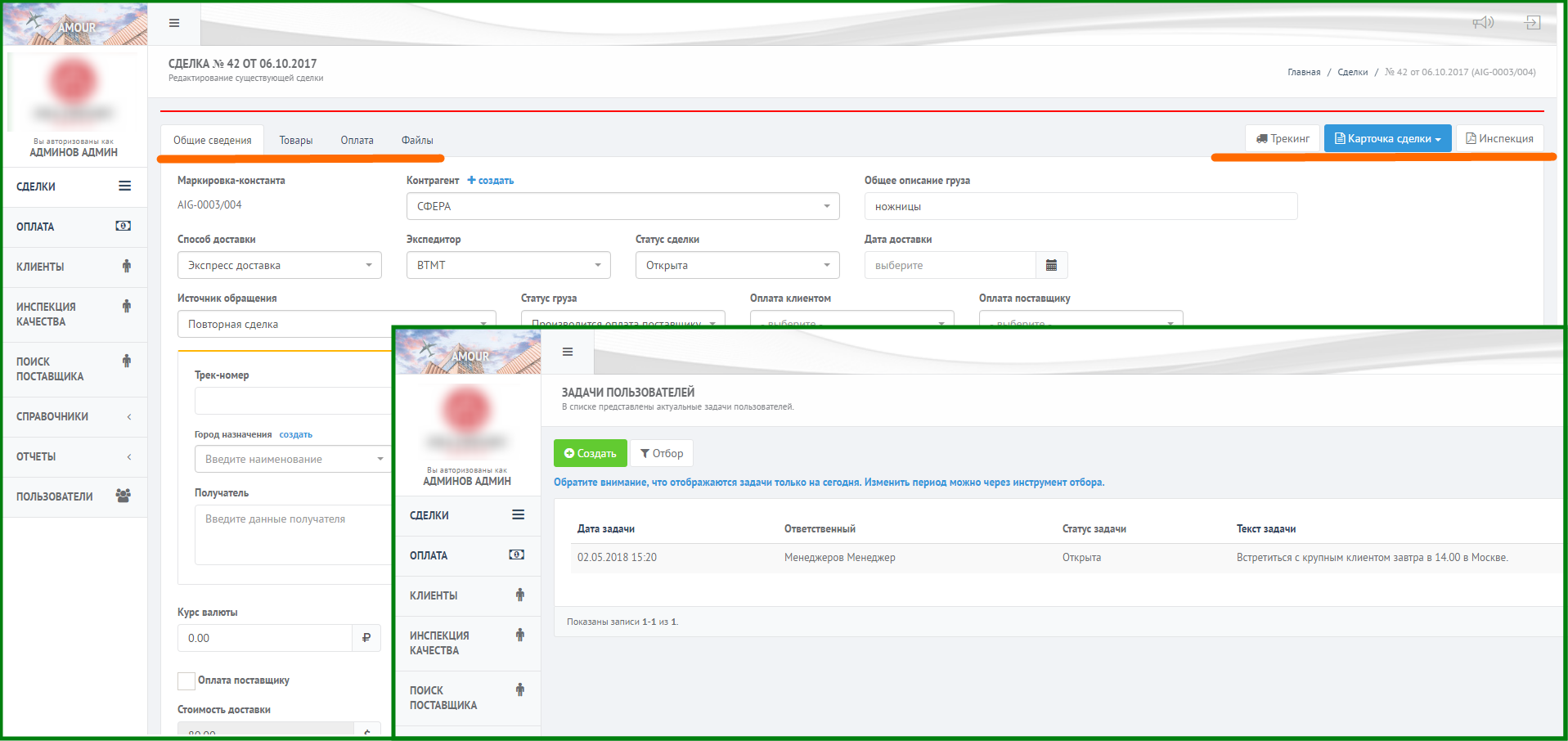Click Дата доставки date input

(950, 265)
